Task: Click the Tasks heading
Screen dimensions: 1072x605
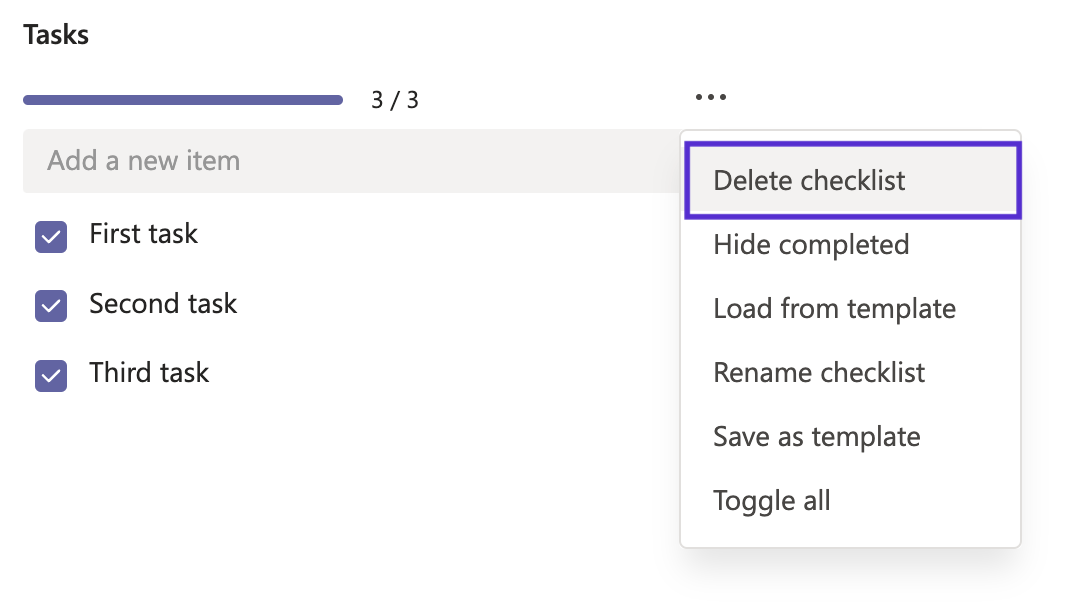Action: pos(55,34)
